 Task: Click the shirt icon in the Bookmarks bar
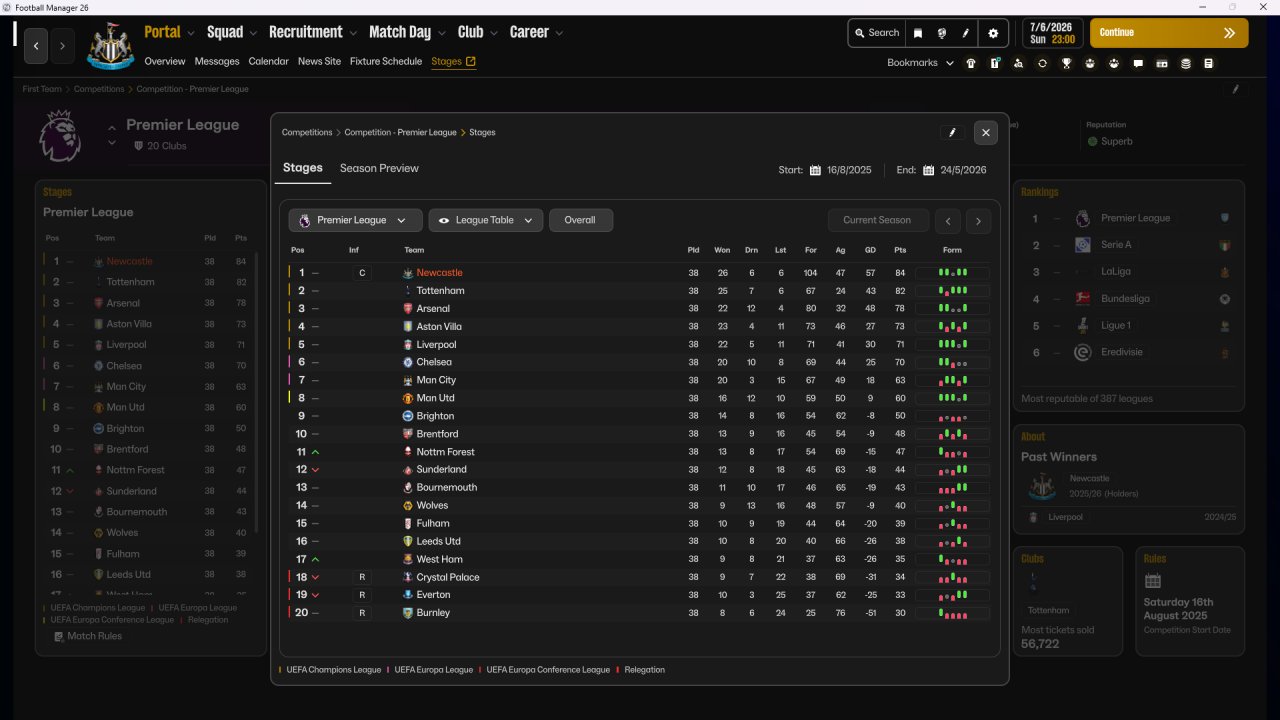tap(970, 63)
